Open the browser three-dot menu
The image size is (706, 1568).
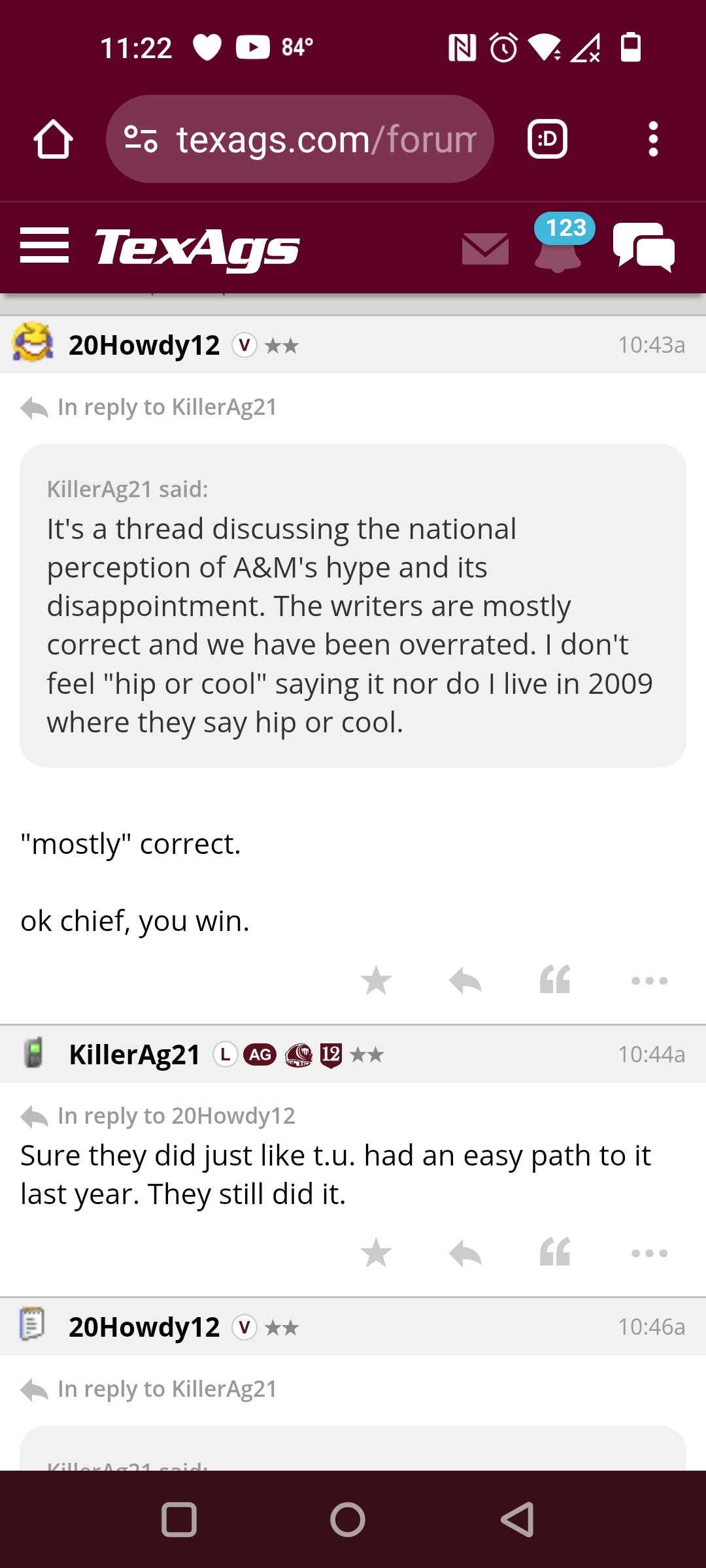pos(653,139)
